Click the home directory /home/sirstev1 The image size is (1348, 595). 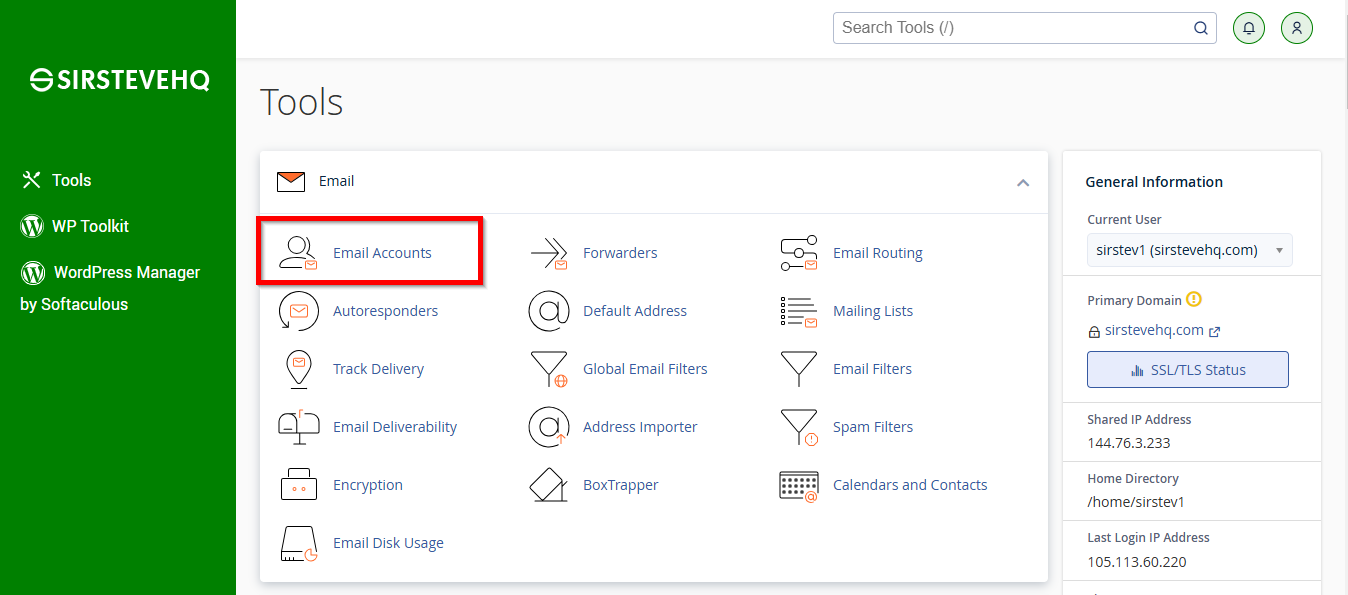1136,502
